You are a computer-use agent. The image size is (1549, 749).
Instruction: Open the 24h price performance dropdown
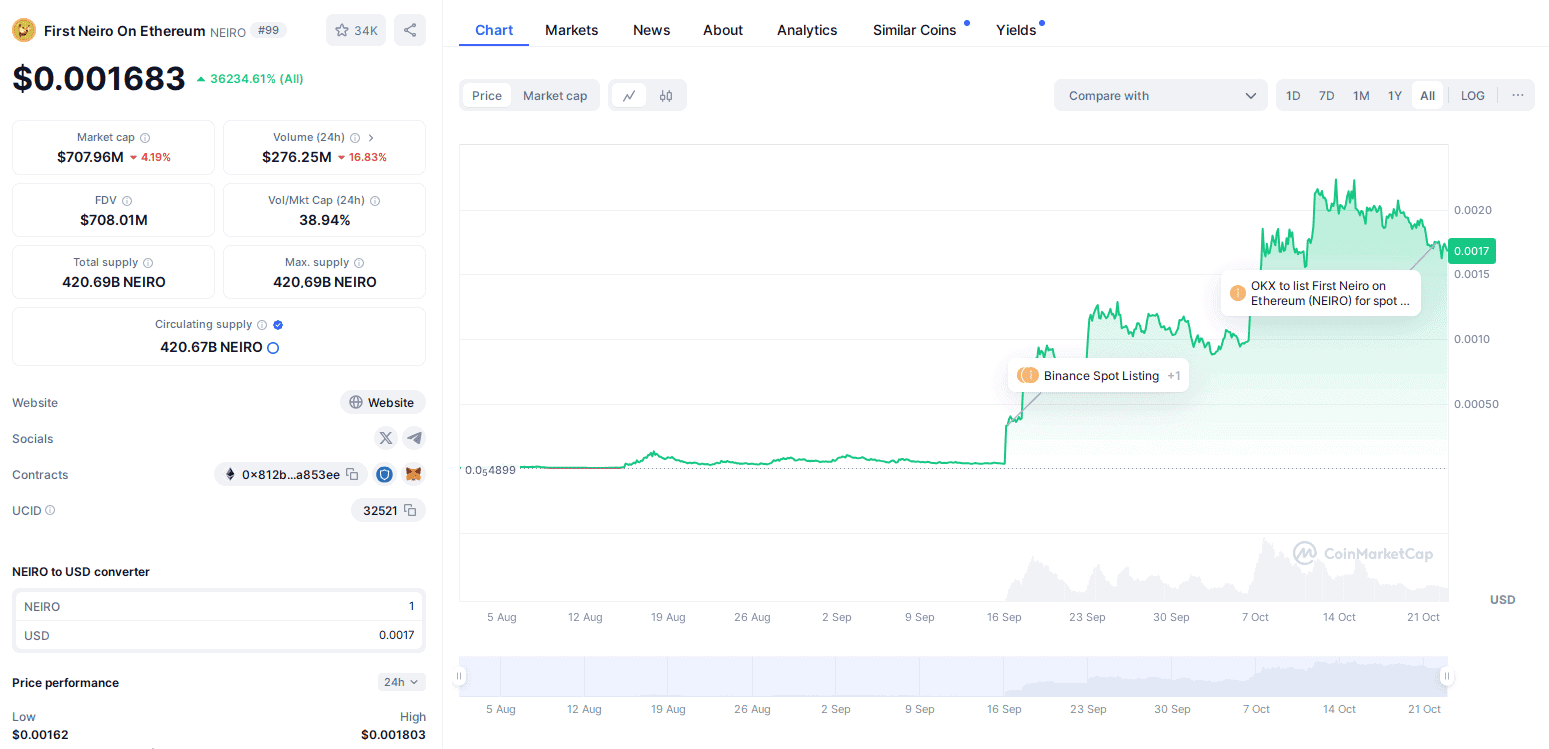(402, 682)
